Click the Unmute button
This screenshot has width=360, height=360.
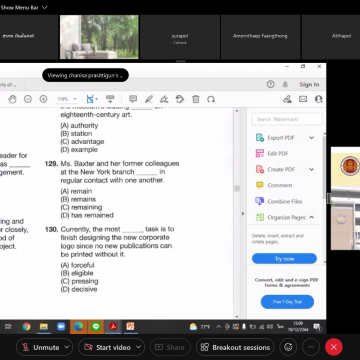40,347
